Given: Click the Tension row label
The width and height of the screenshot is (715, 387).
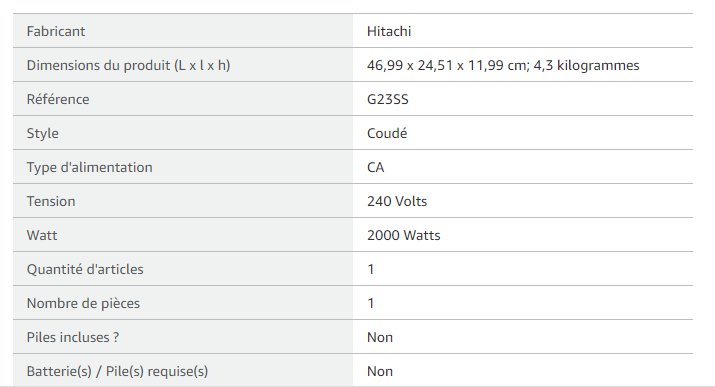Looking at the screenshot, I should (51, 201).
